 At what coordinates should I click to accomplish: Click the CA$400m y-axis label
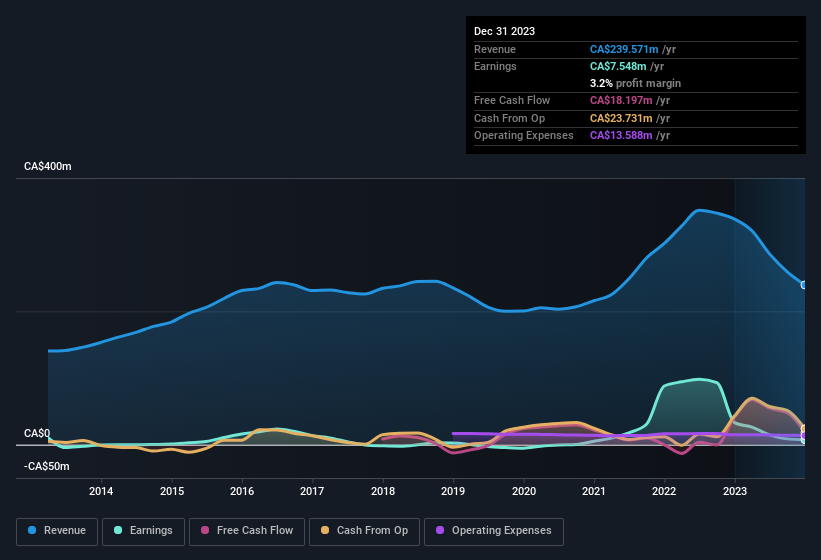coord(48,166)
